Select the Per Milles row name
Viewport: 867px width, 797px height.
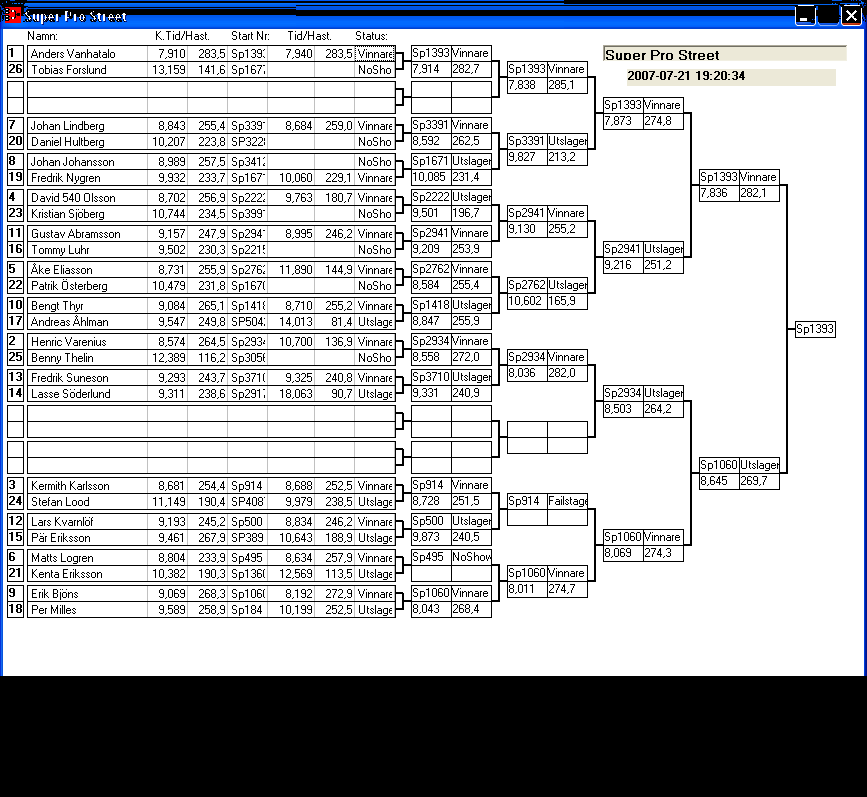click(86, 610)
